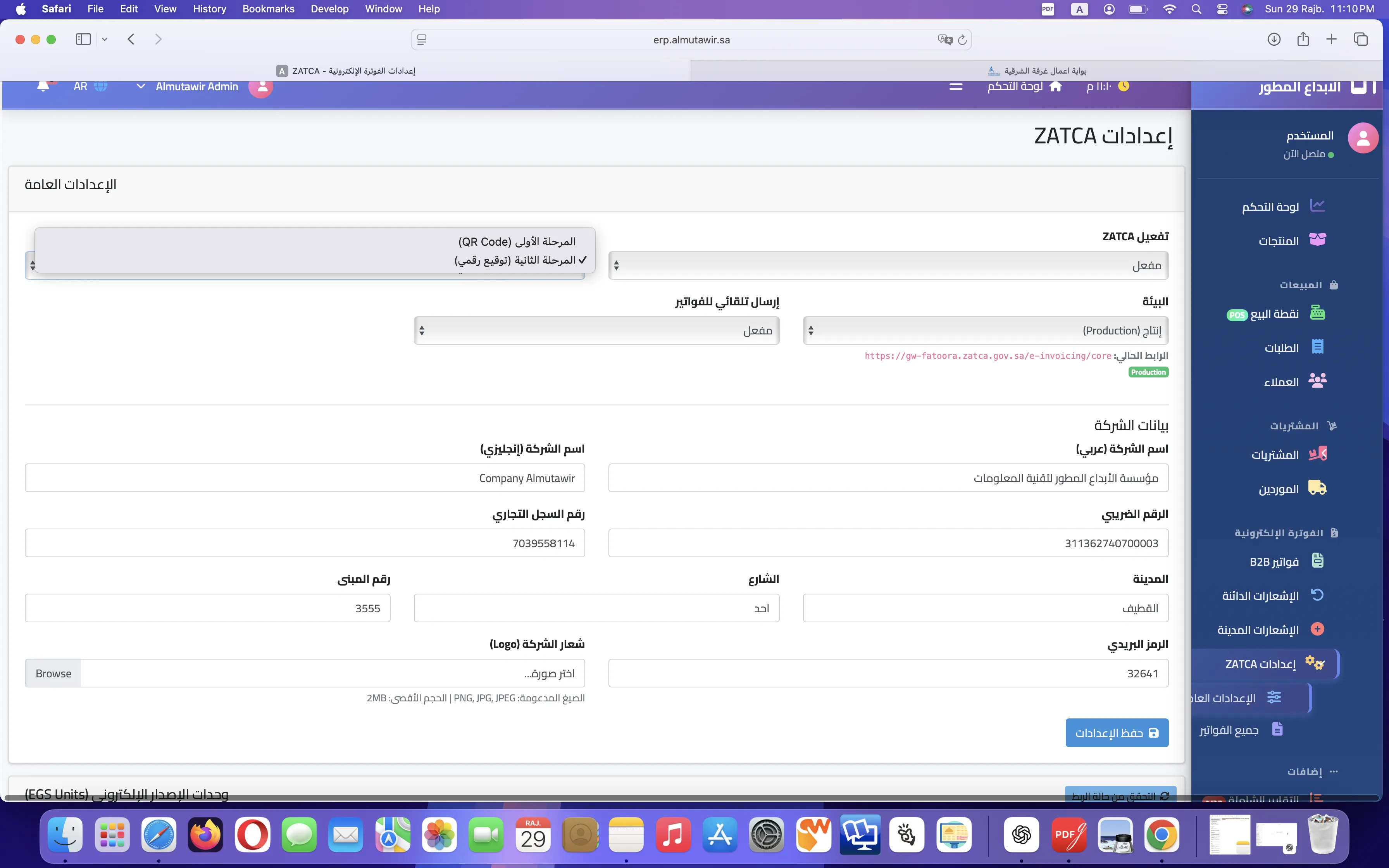Open Safari History menu
The height and width of the screenshot is (868, 1389).
pyautogui.click(x=210, y=9)
